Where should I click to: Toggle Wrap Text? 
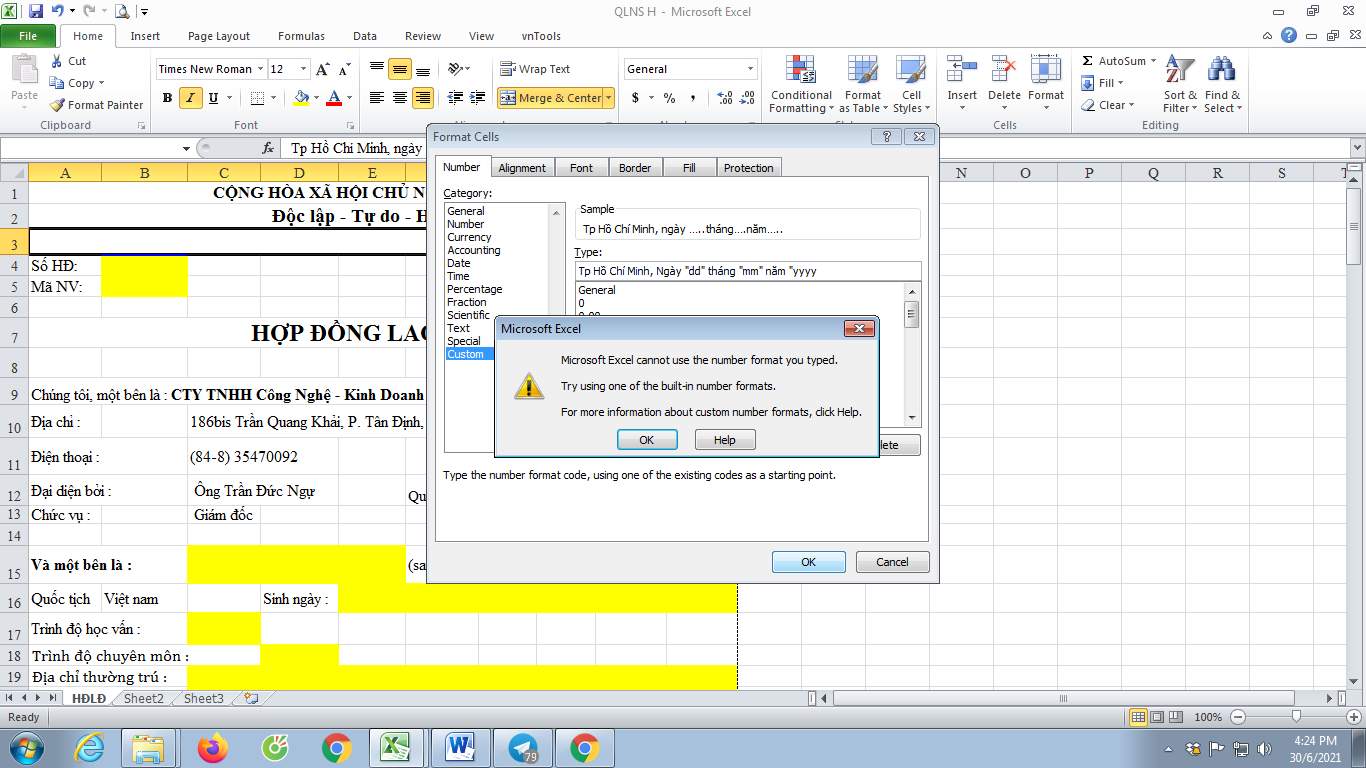535,69
